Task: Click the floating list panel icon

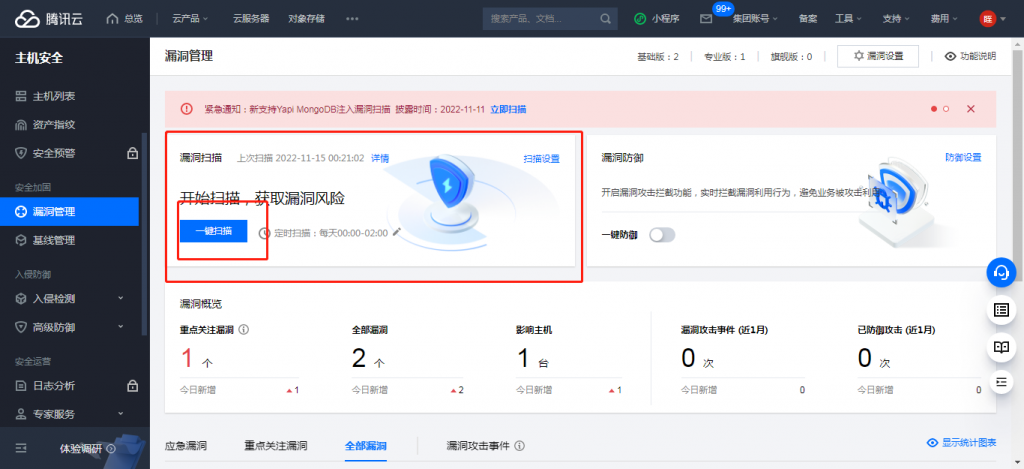Action: (x=1001, y=310)
